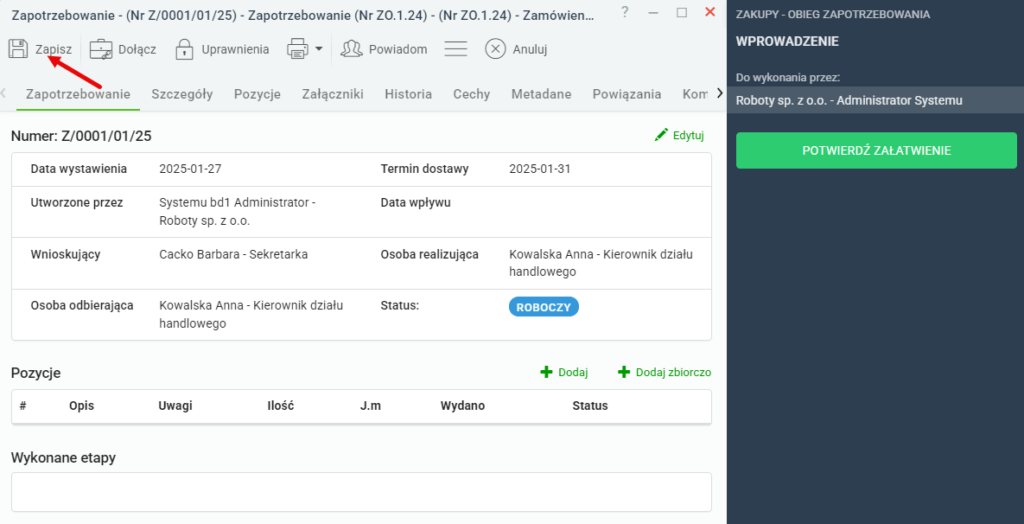Click the # column header

click(23, 406)
